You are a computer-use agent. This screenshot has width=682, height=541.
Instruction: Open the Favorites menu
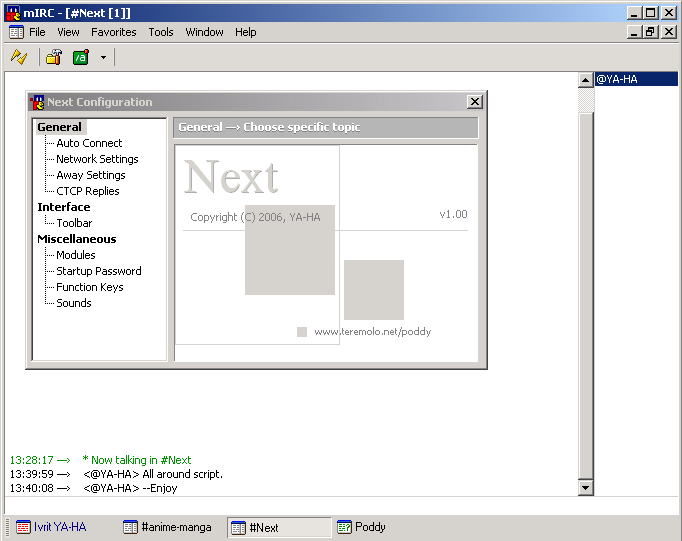point(114,32)
